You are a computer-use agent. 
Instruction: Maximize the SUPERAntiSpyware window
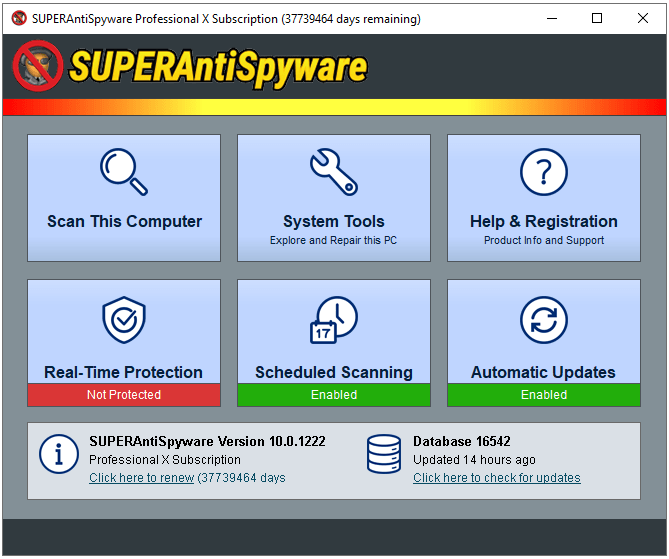pos(597,18)
